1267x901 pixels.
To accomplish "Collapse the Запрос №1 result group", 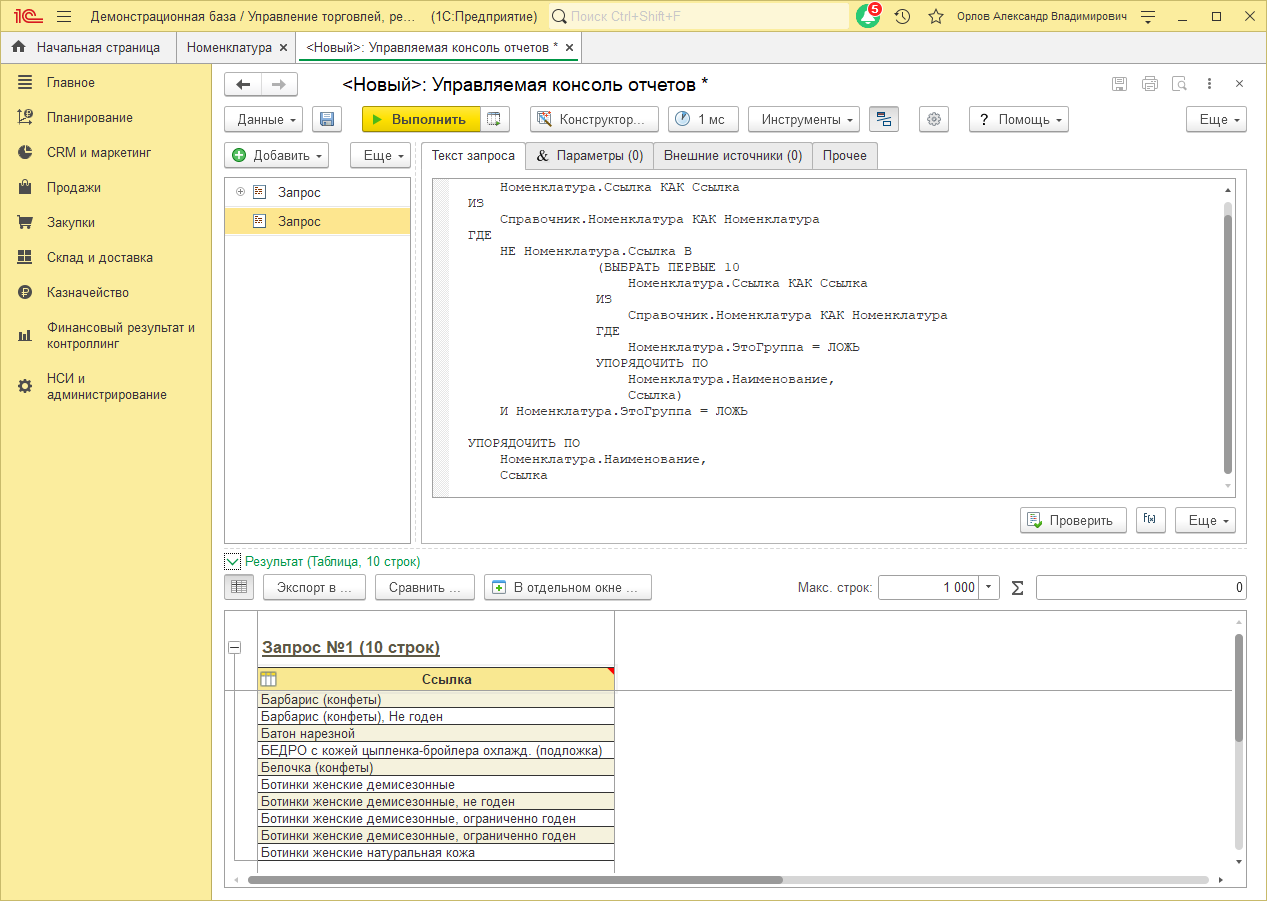I will coord(235,648).
